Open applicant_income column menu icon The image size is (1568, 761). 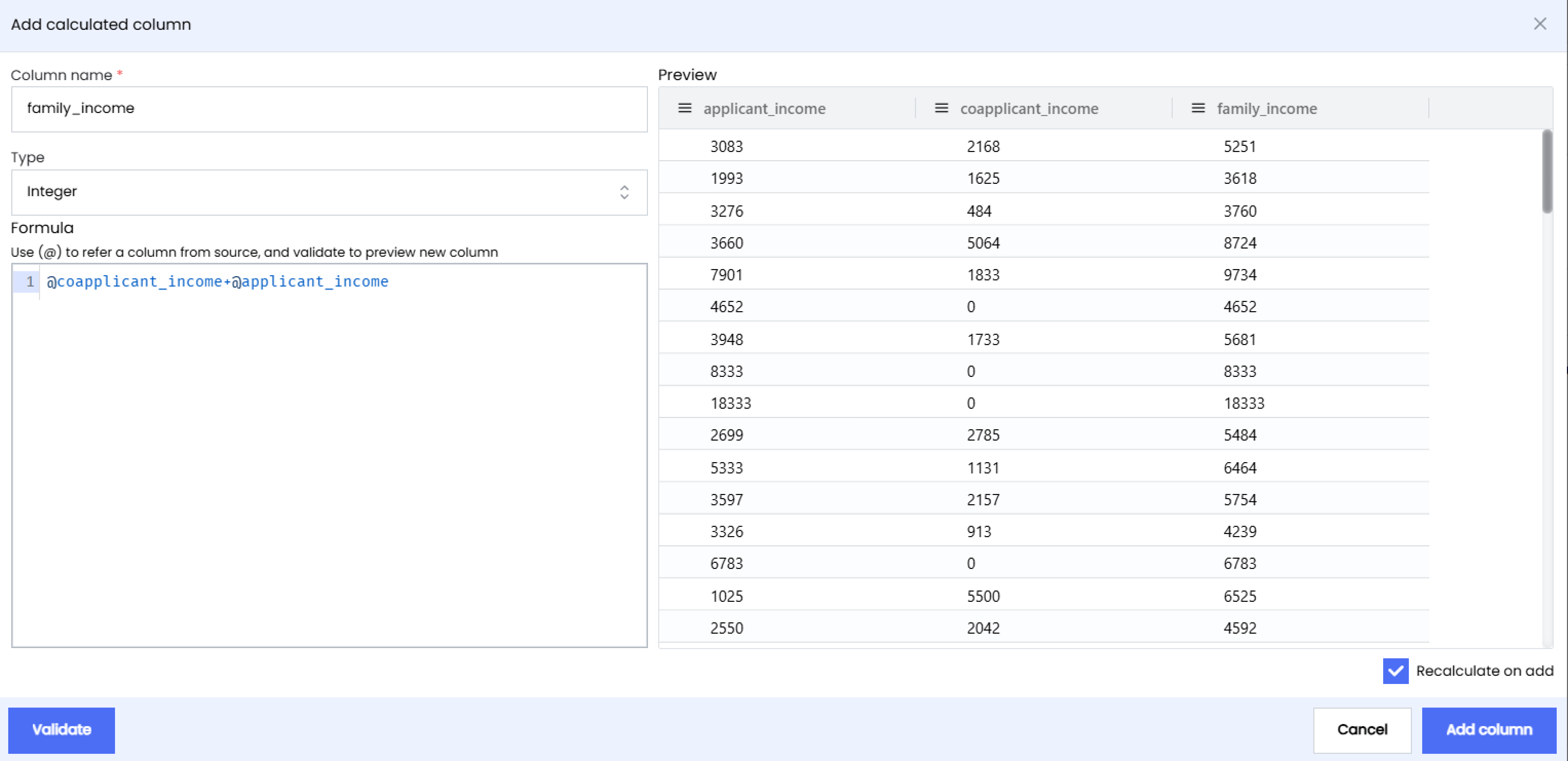(x=685, y=108)
